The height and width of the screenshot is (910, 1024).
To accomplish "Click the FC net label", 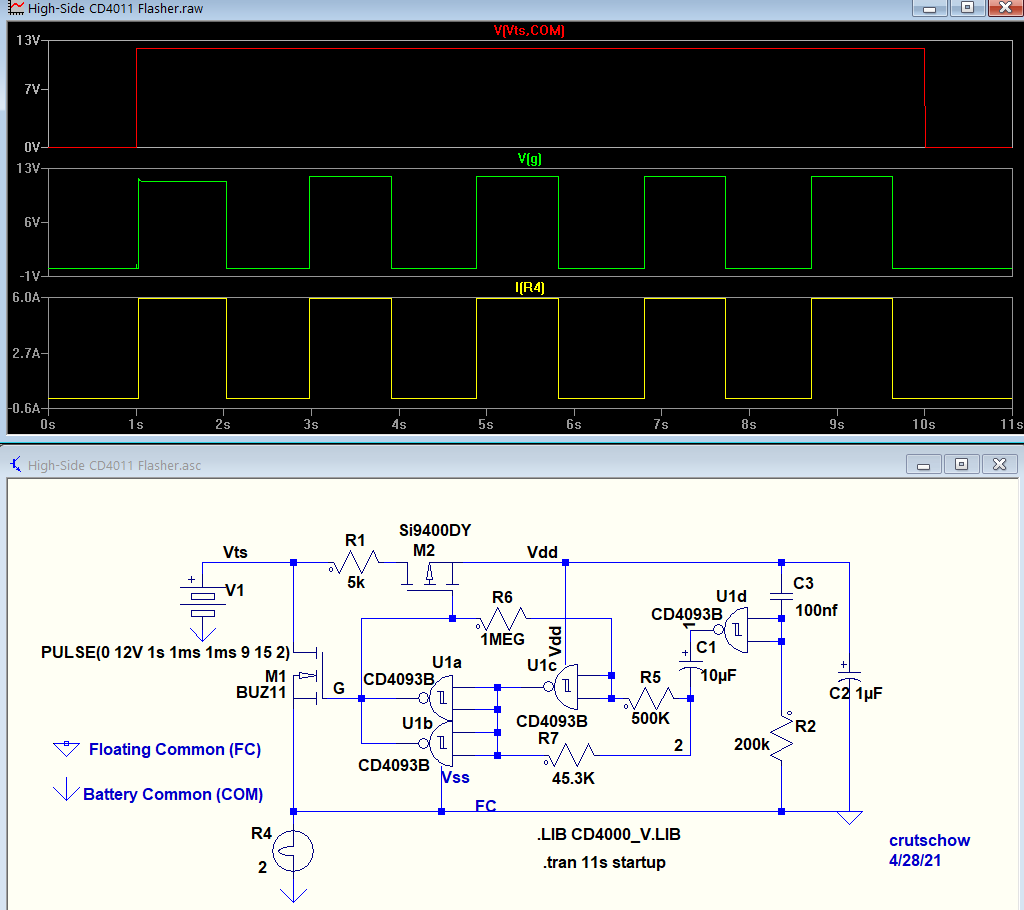I will tap(485, 805).
